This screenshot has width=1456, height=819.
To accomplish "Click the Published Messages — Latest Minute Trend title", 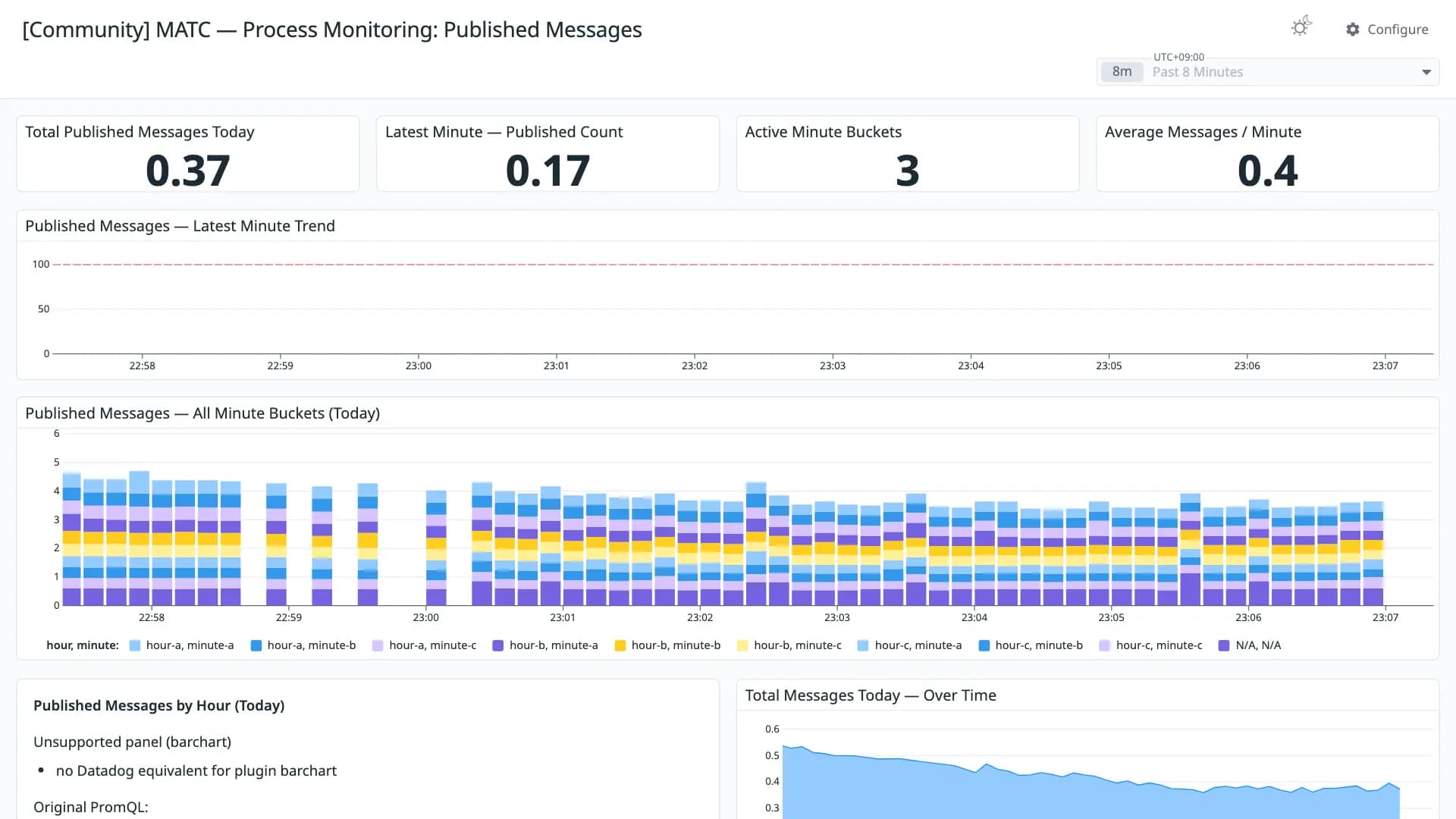I will coord(180,226).
